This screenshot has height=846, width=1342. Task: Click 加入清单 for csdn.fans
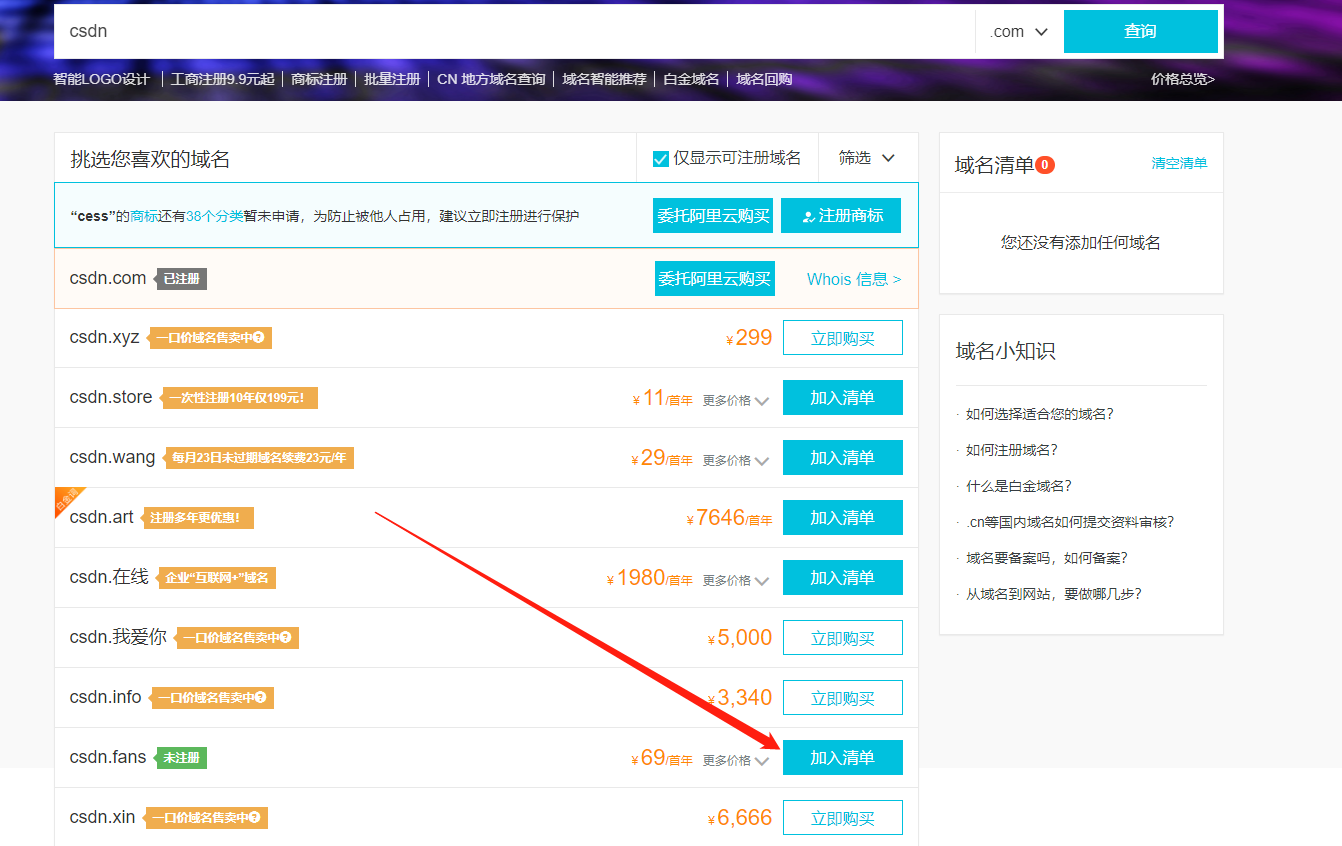tap(842, 757)
